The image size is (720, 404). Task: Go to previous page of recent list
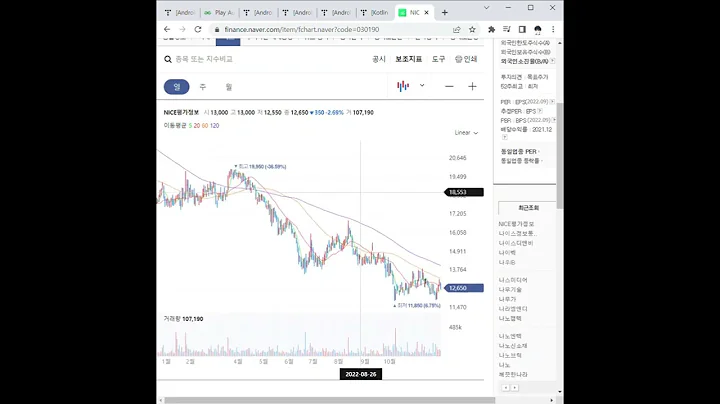(x=506, y=388)
